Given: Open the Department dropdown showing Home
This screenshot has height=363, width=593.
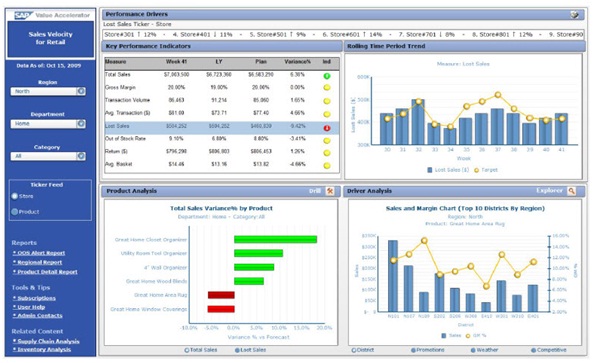Looking at the screenshot, I should (48, 124).
